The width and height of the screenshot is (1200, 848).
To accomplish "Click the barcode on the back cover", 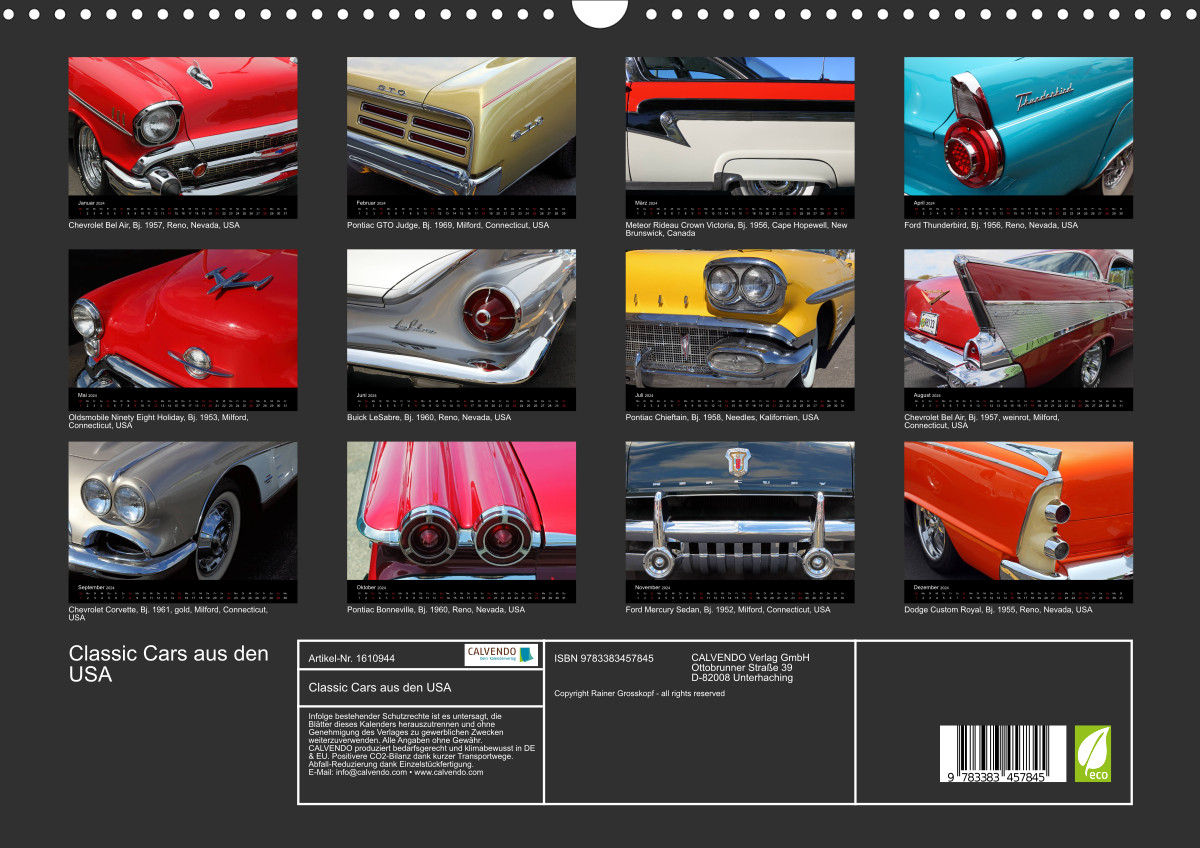I will (x=1003, y=754).
